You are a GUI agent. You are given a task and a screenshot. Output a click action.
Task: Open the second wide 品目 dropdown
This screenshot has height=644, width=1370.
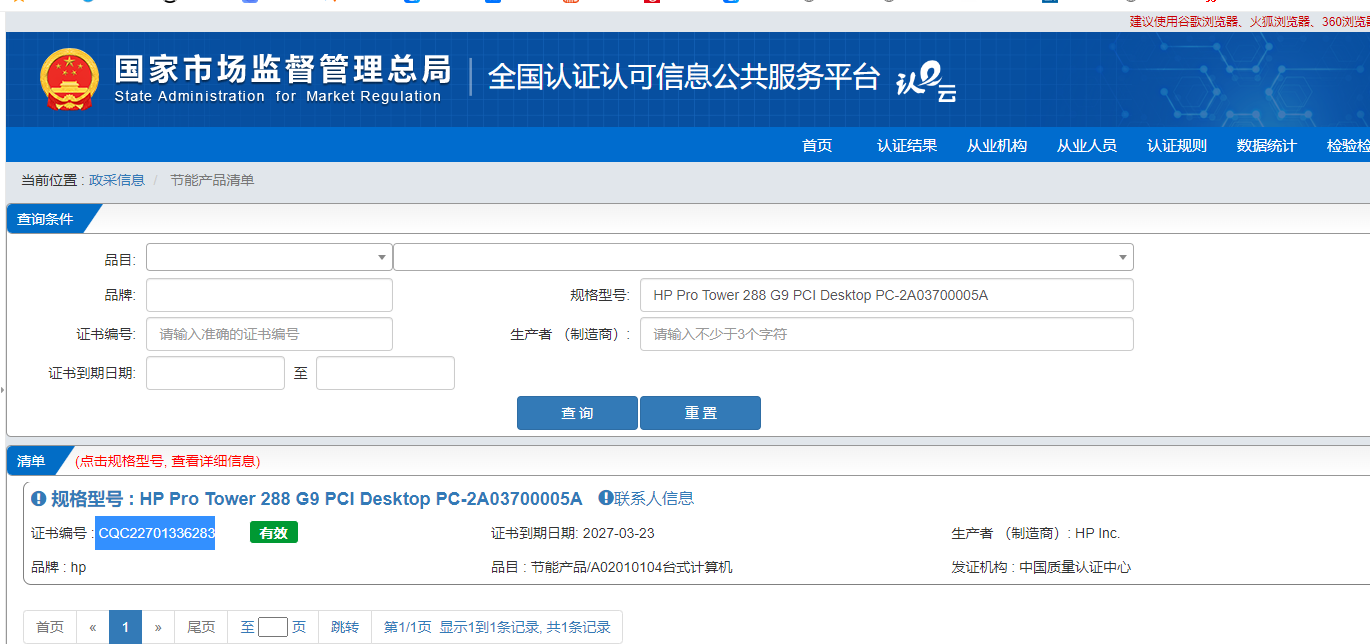click(763, 257)
